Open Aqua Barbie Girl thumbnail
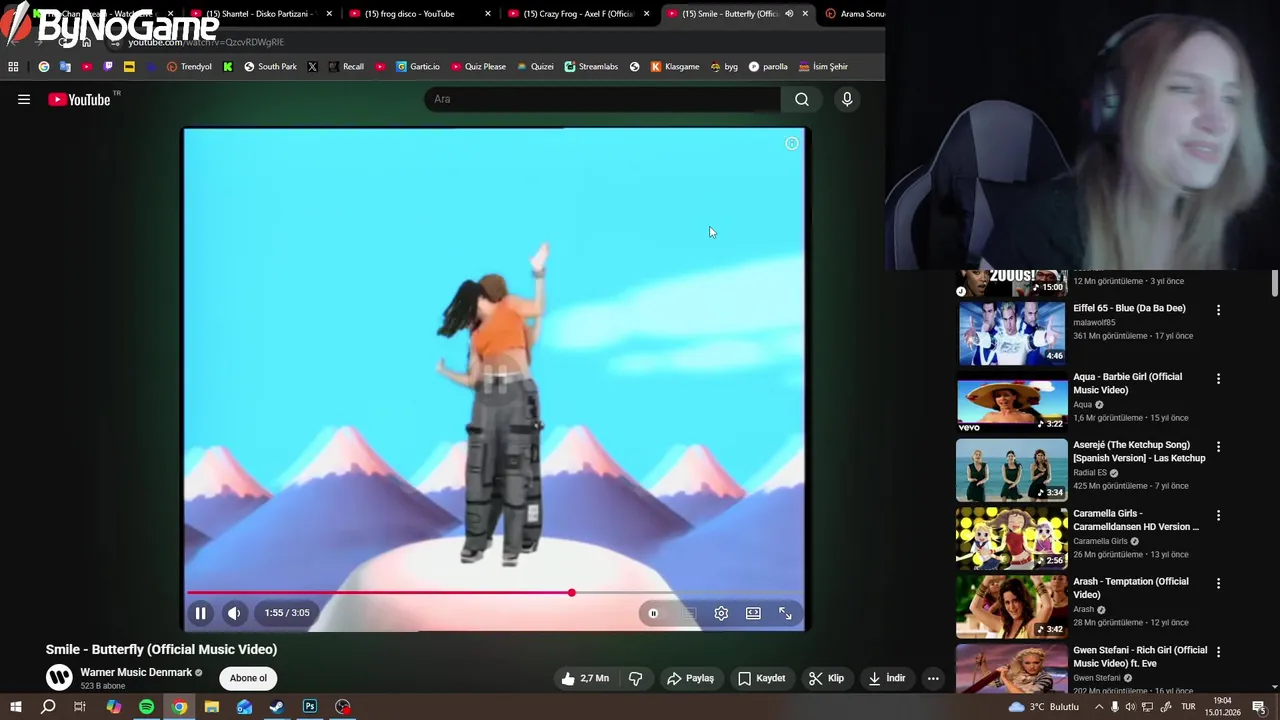 [x=1012, y=401]
